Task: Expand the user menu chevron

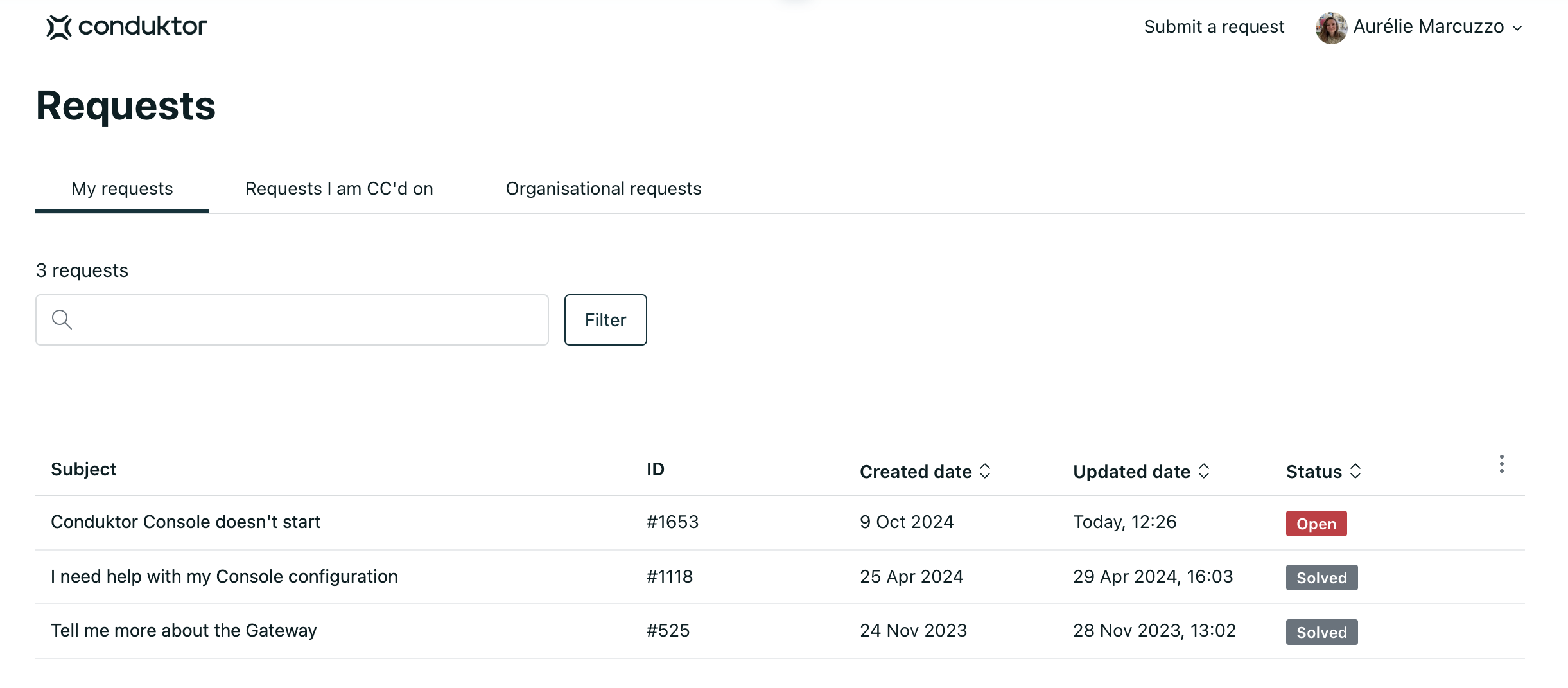Action: (x=1517, y=28)
